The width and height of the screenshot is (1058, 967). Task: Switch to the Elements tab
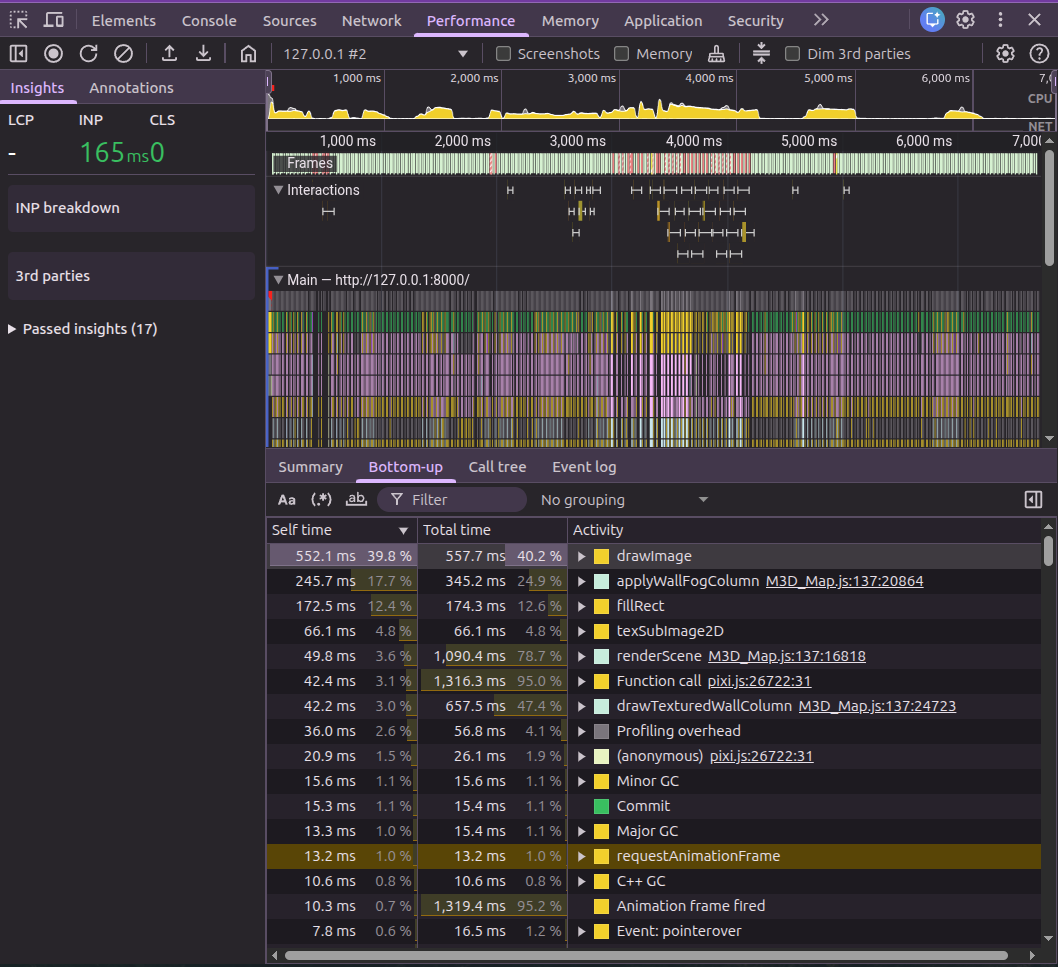(123, 21)
